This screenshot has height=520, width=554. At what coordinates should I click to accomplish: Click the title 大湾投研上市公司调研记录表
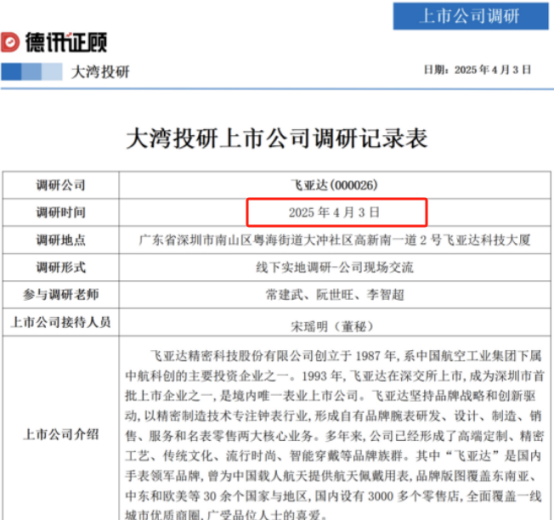[277, 138]
